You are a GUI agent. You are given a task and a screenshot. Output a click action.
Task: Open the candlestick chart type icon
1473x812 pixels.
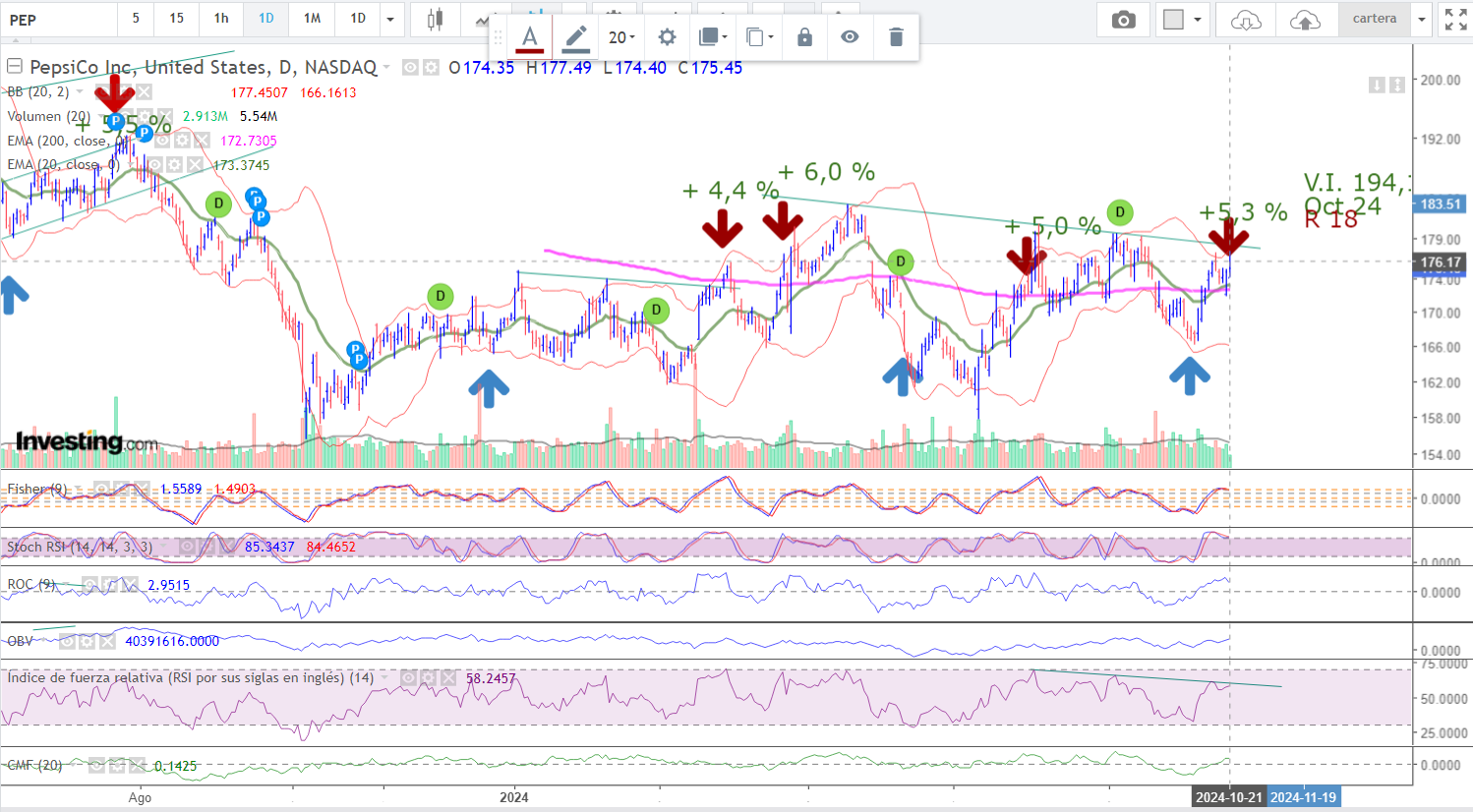(435, 20)
